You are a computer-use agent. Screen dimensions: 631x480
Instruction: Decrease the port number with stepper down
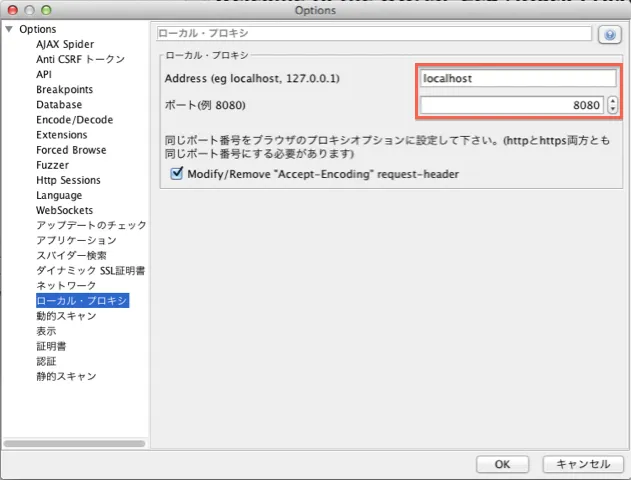coord(612,110)
